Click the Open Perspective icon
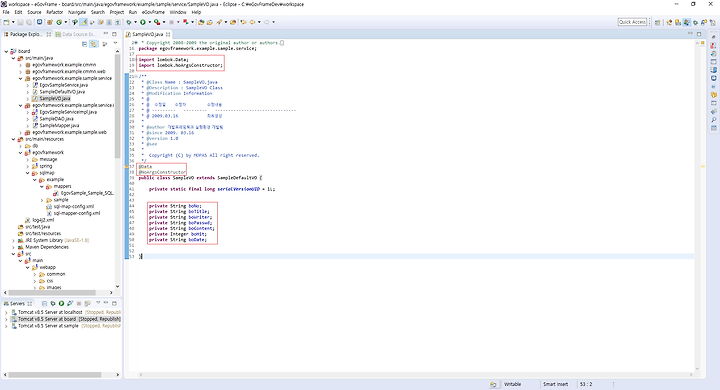The height and width of the screenshot is (390, 720). coord(657,22)
